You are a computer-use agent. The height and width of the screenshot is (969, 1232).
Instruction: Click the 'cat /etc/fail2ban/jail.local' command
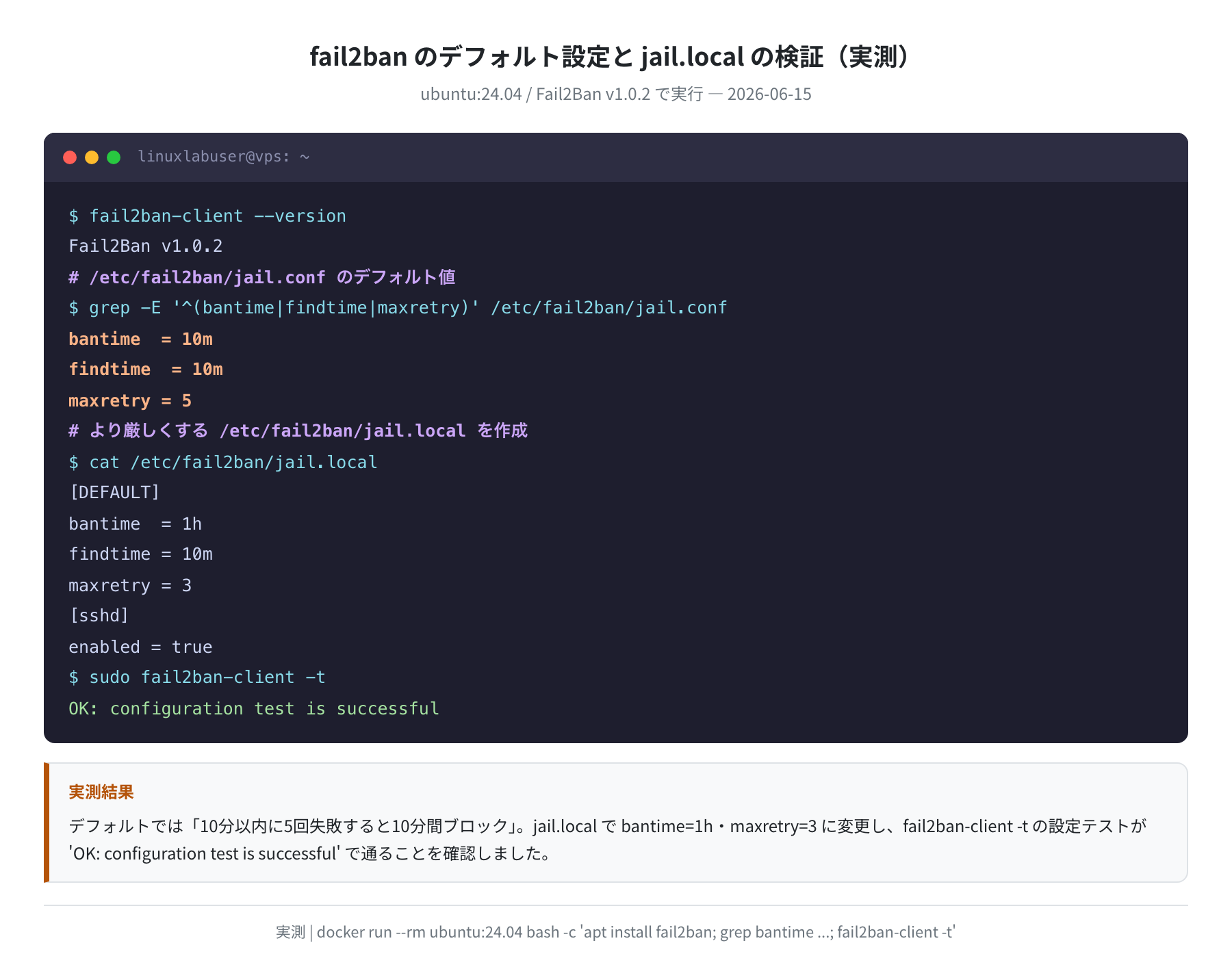pyautogui.click(x=223, y=462)
